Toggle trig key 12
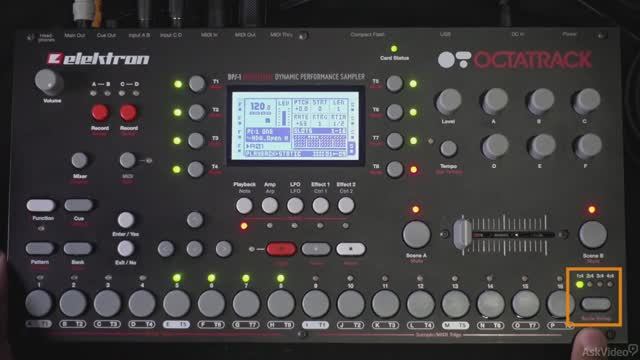The image size is (640, 360). 420,304
